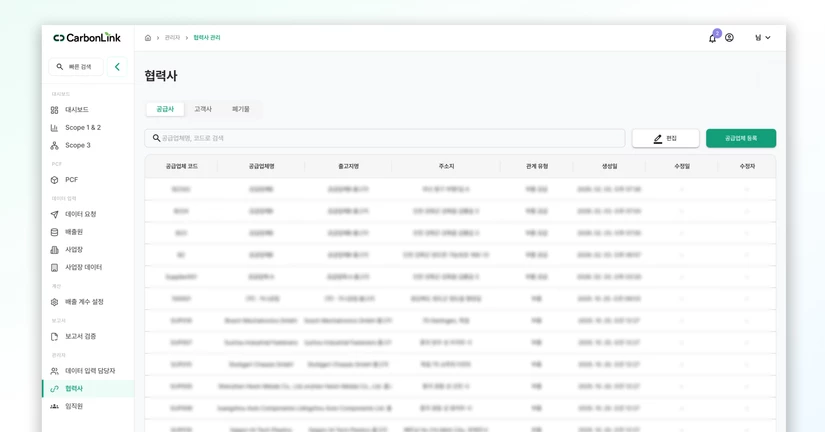Select 데이터 입력 담당자 menu item
Image resolution: width=825 pixels, height=432 pixels.
tap(88, 371)
